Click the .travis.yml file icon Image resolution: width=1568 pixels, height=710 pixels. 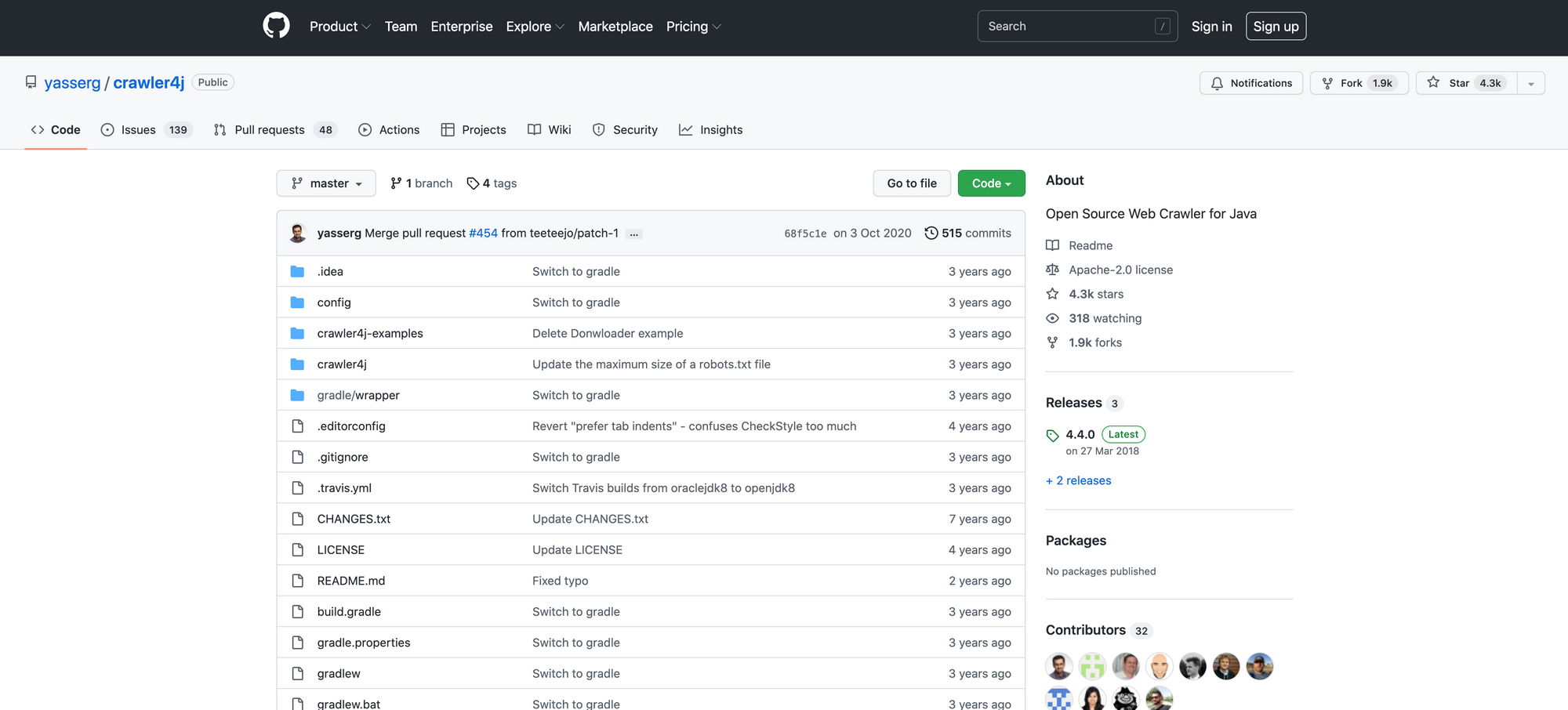click(298, 488)
